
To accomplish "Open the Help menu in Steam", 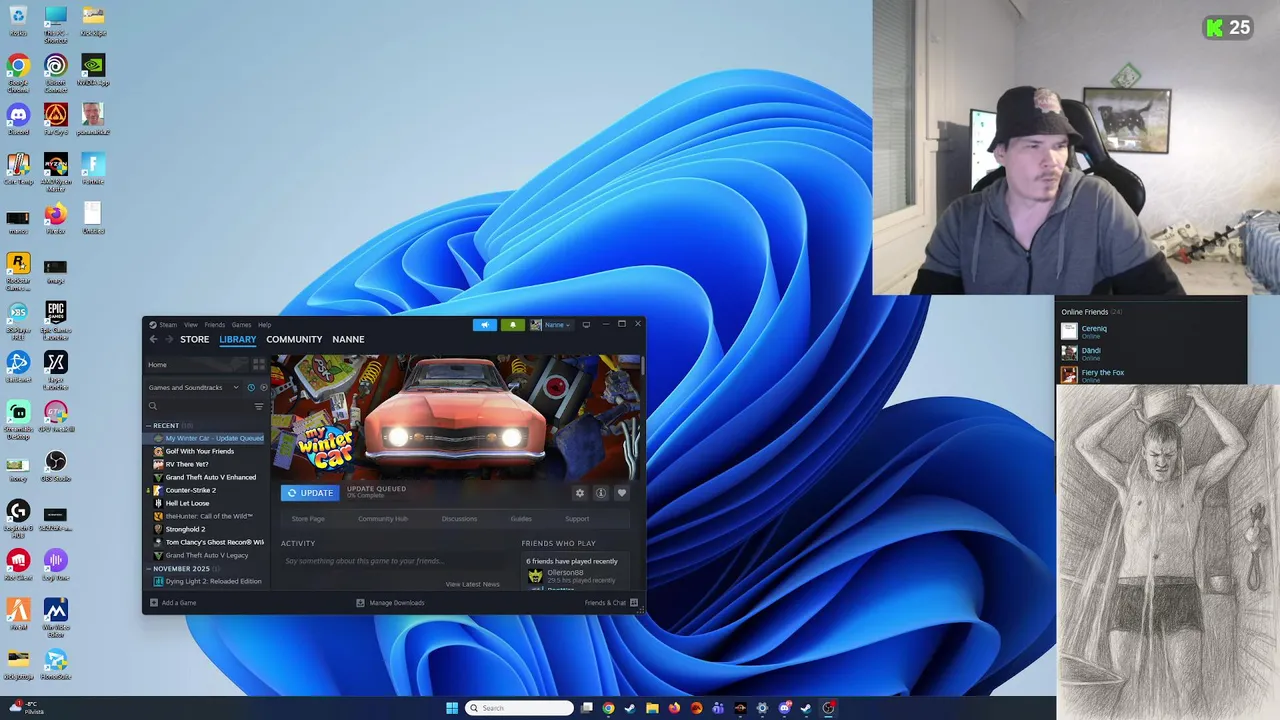I will 264,325.
